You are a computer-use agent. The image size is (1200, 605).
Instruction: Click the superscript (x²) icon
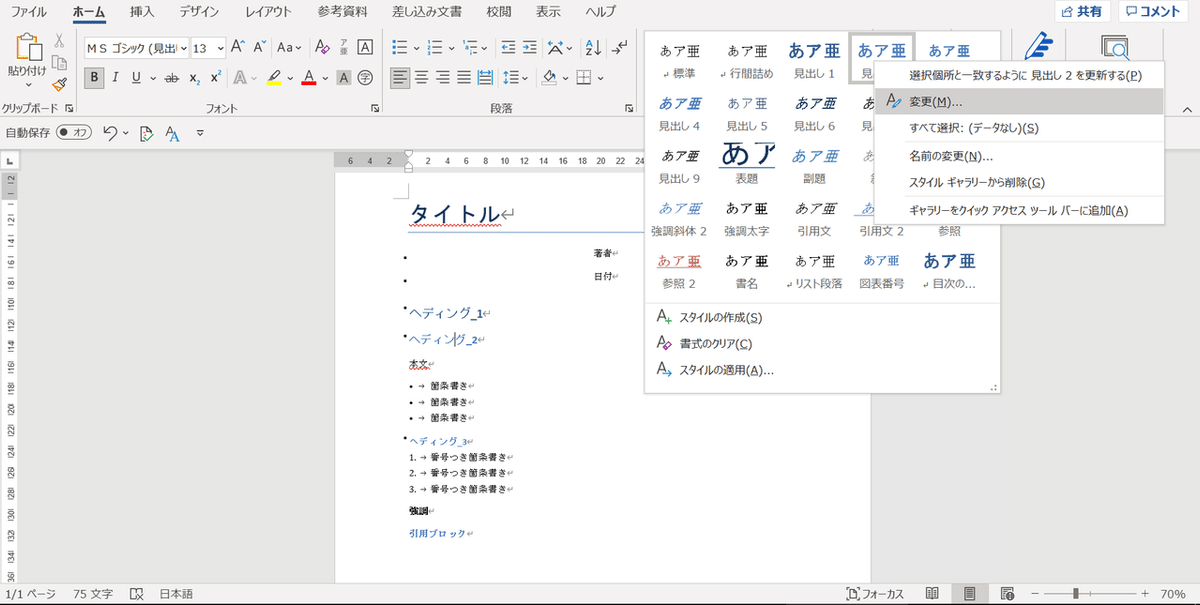click(x=215, y=77)
